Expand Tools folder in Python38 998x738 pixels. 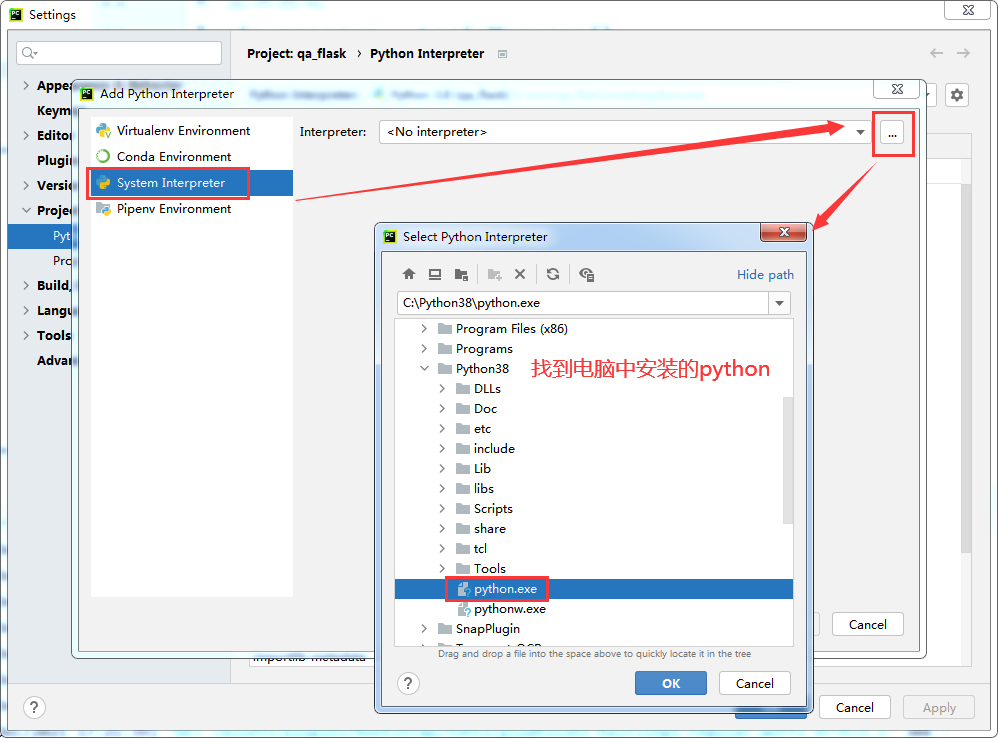point(442,569)
